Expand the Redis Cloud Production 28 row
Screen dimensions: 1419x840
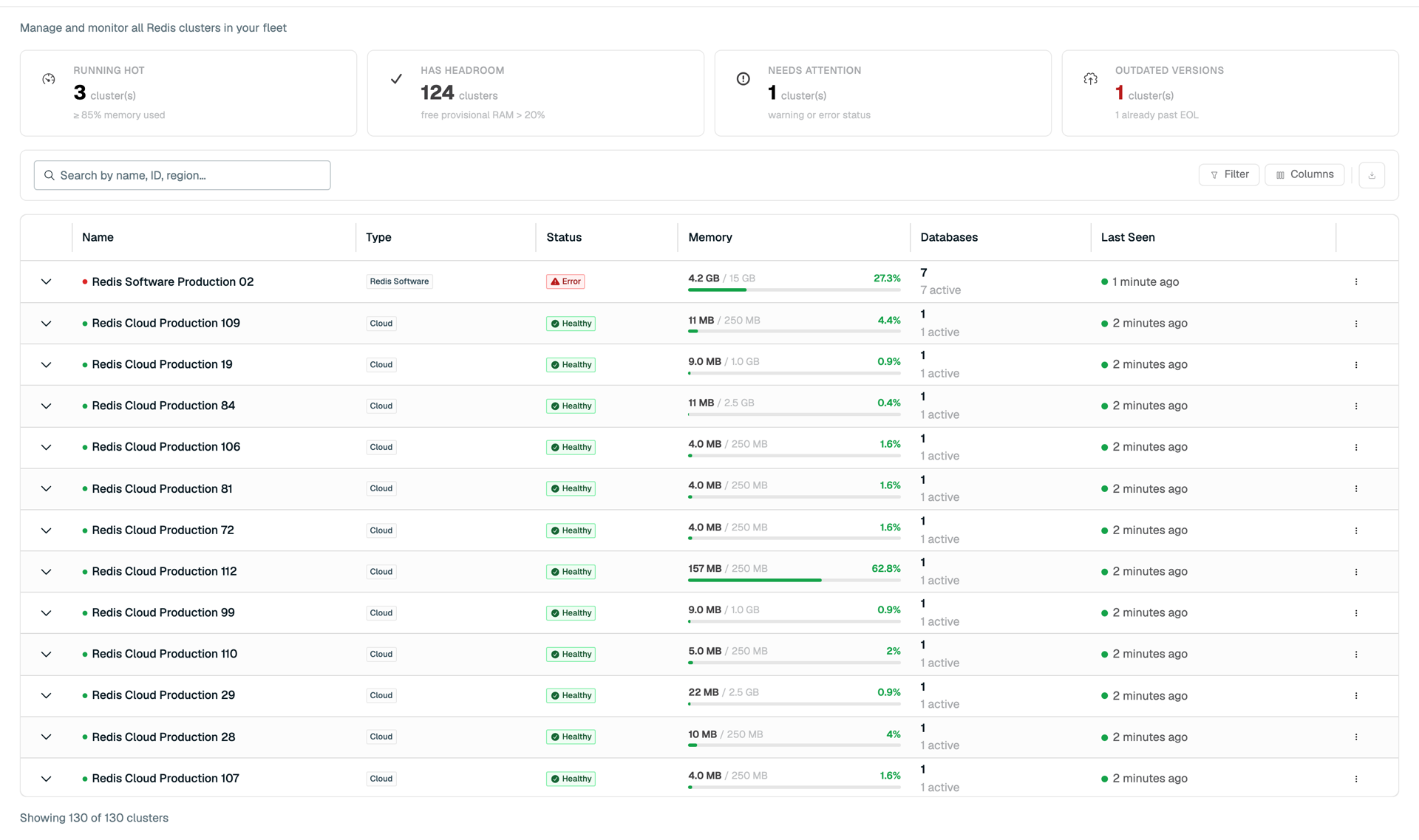tap(46, 737)
